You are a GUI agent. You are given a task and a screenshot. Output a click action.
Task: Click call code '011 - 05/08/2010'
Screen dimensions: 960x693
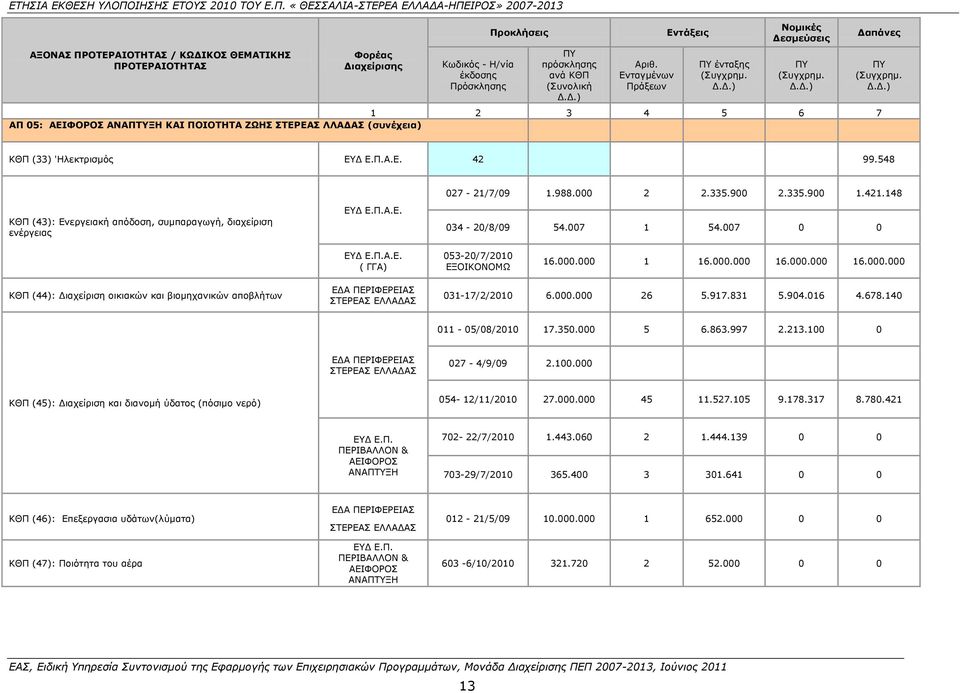point(478,329)
